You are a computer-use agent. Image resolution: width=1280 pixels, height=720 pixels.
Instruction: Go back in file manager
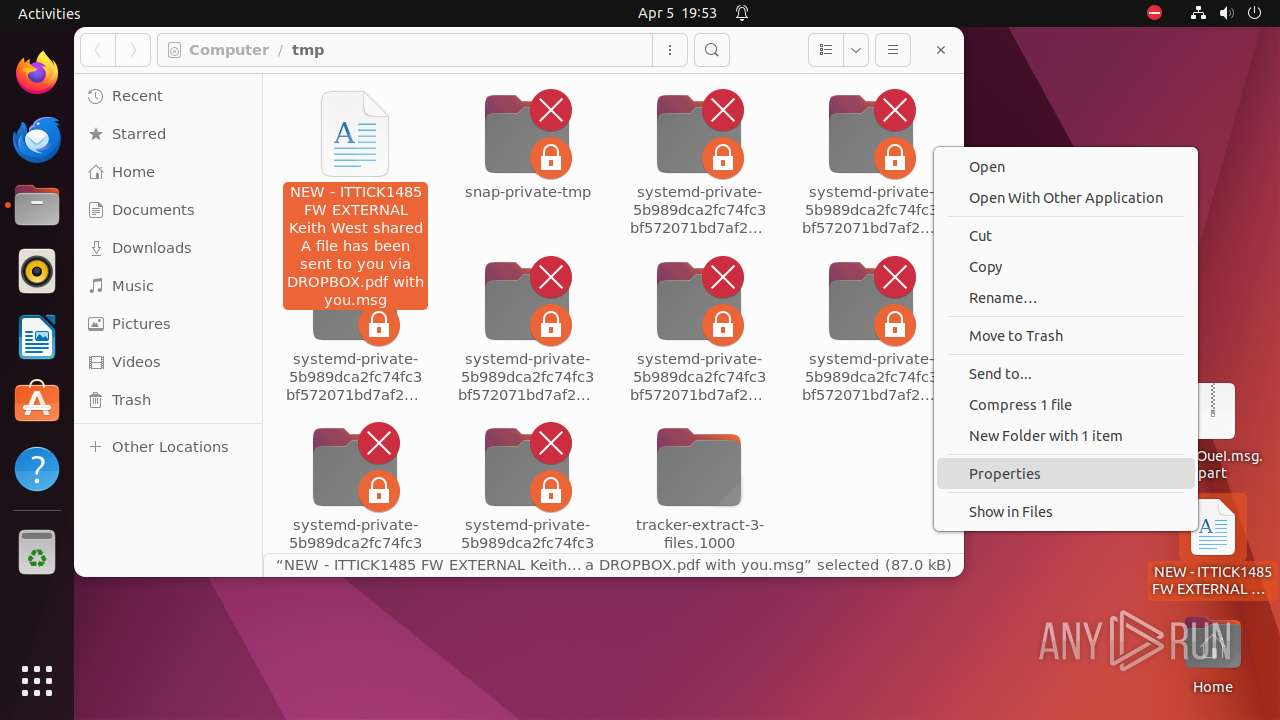tap(98, 50)
